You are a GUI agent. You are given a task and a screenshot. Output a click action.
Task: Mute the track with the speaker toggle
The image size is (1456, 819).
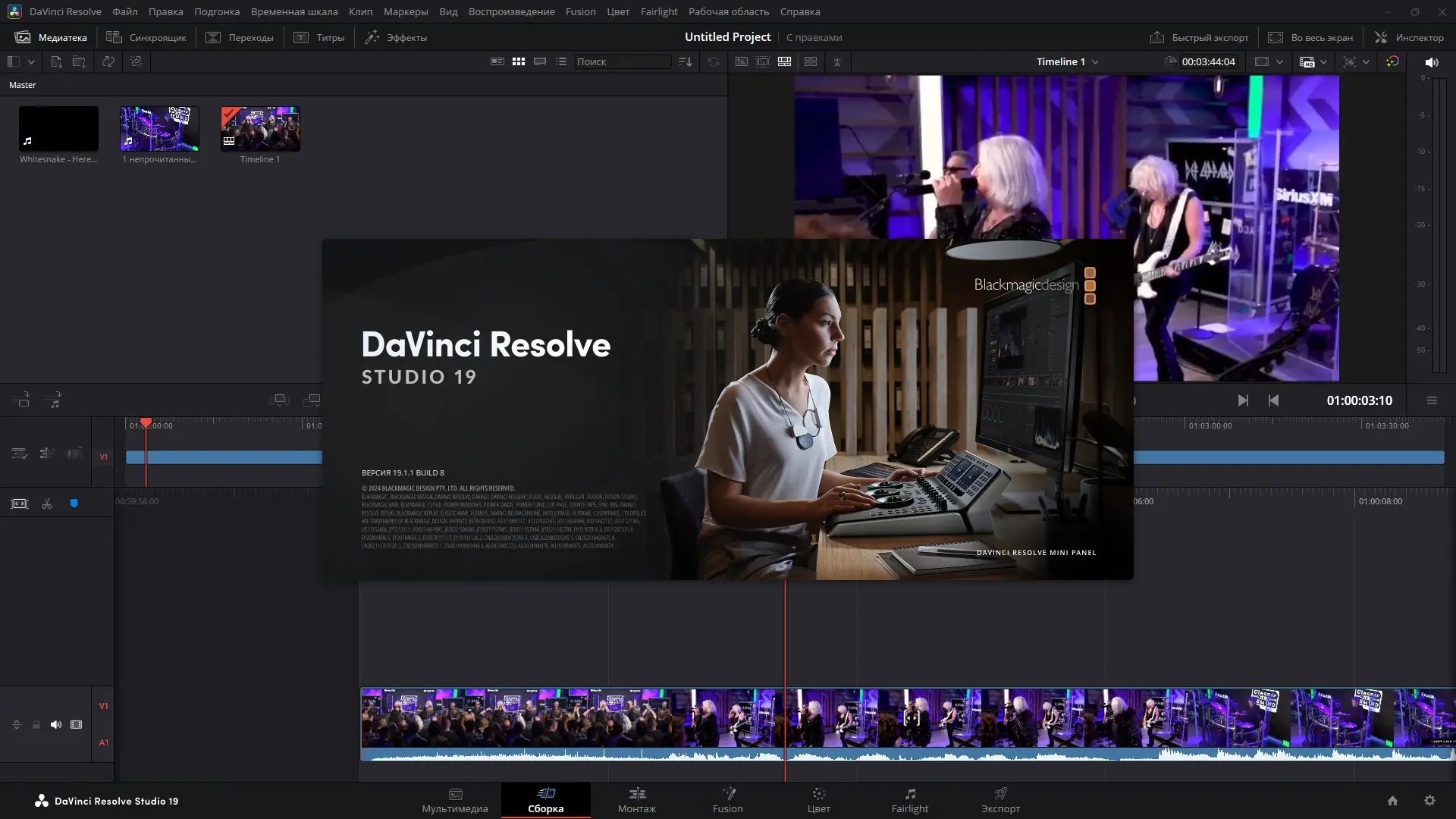pyautogui.click(x=56, y=725)
